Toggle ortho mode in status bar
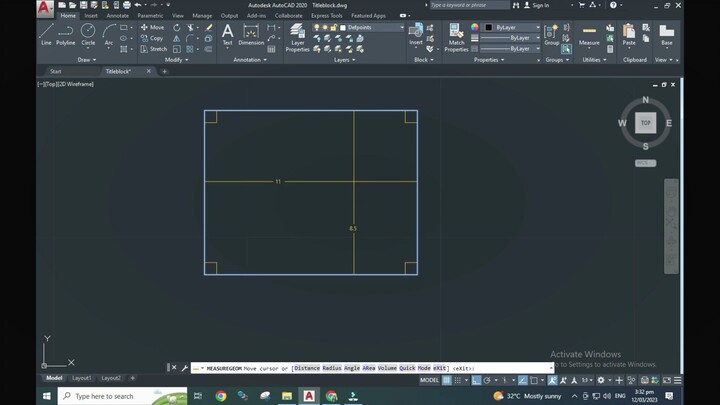Viewport: 720px width, 405px height. 476,380
